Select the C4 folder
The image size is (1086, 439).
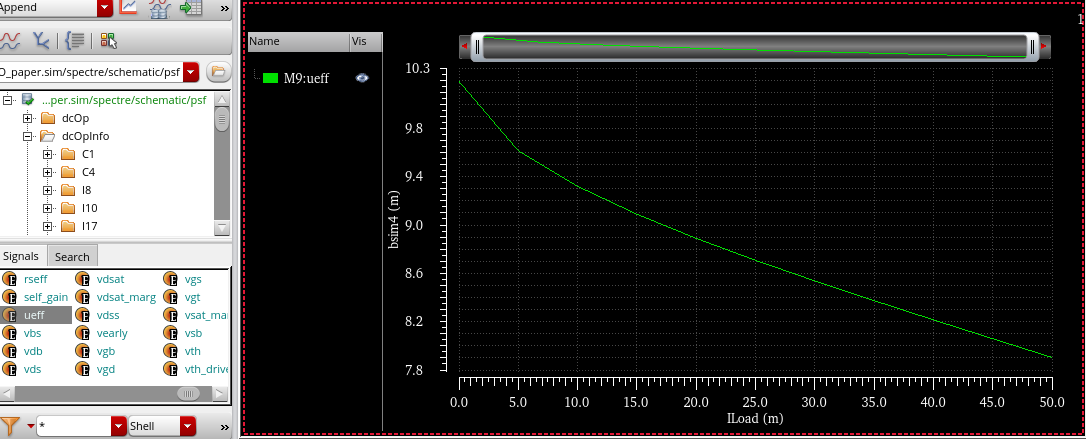tap(89, 172)
